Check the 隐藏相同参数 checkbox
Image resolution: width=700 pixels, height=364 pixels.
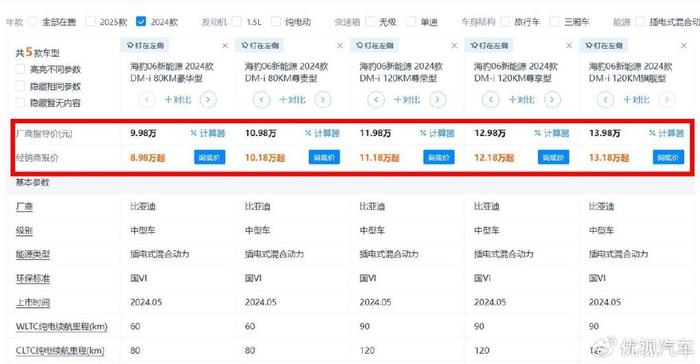click(x=20, y=86)
